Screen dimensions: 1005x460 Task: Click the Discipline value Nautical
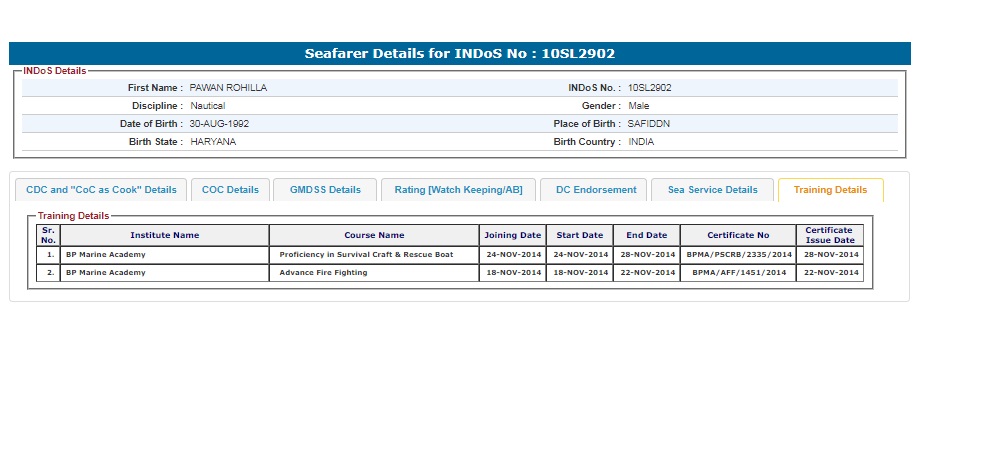pos(208,106)
